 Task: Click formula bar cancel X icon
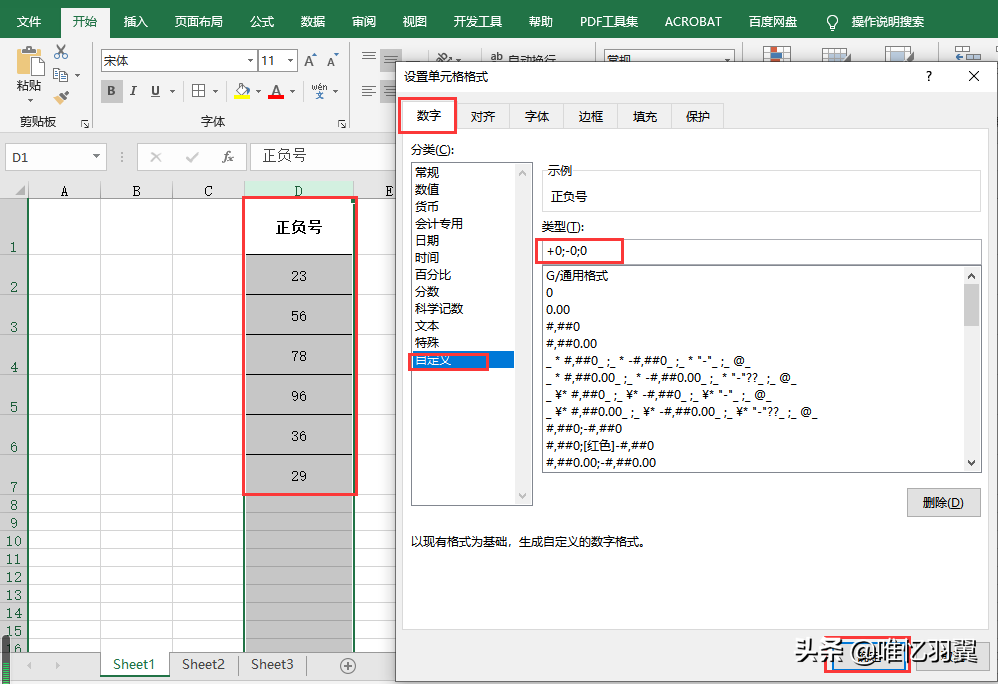(156, 157)
